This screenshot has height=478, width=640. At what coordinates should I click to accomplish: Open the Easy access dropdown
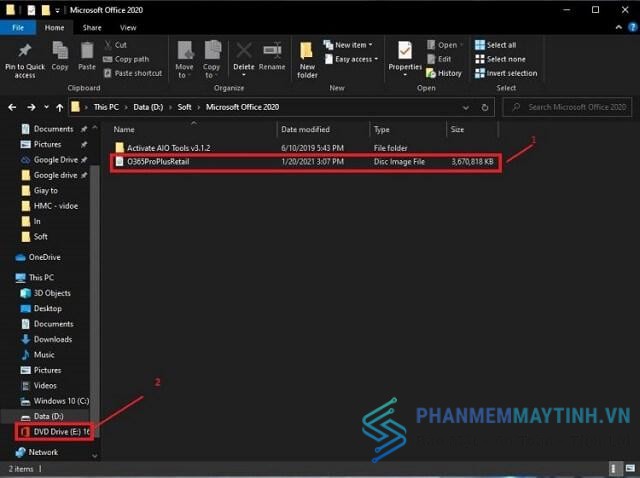click(x=351, y=59)
